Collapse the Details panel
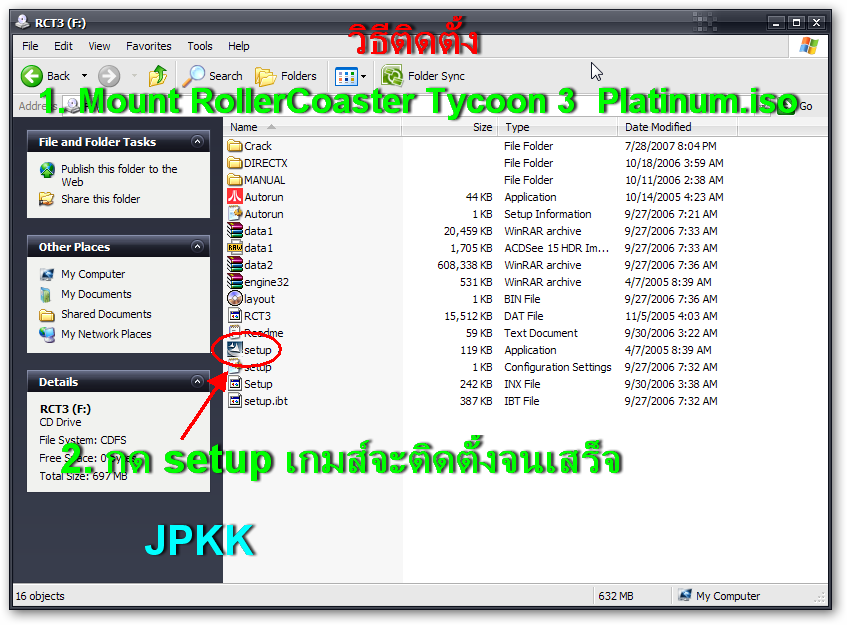The width and height of the screenshot is (847, 625). [198, 382]
